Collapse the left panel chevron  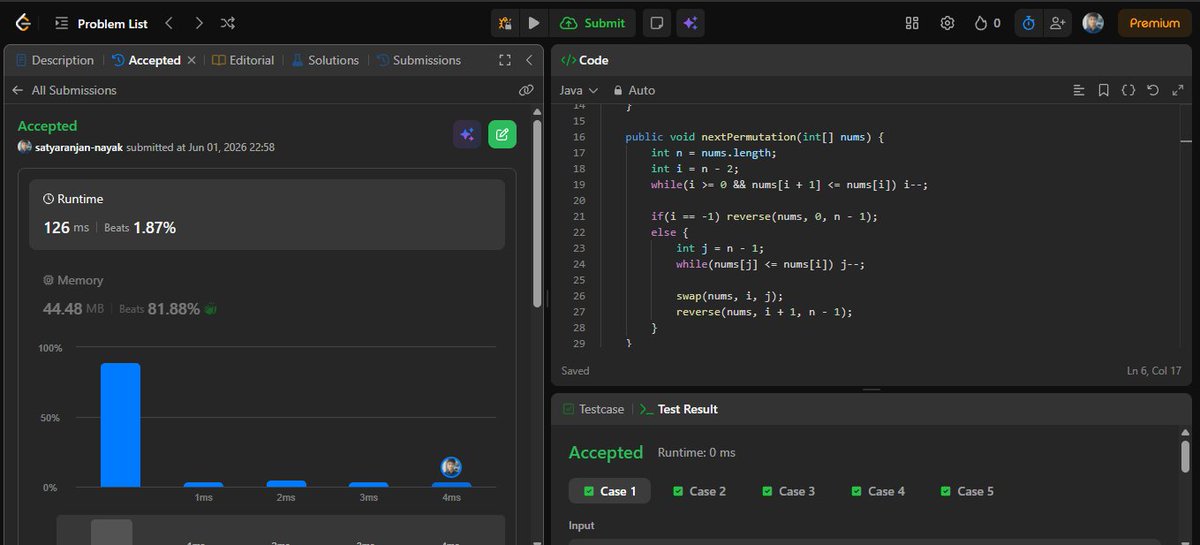529,60
